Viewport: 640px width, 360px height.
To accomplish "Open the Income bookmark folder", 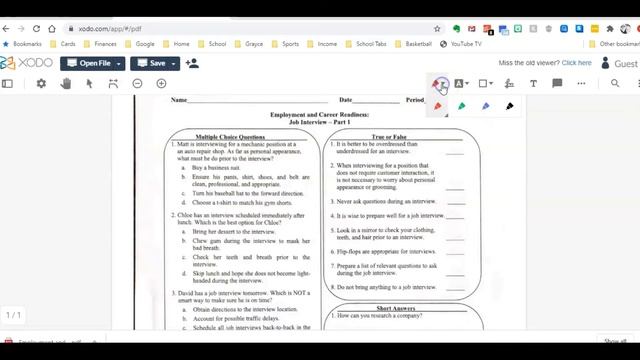I will coord(322,44).
